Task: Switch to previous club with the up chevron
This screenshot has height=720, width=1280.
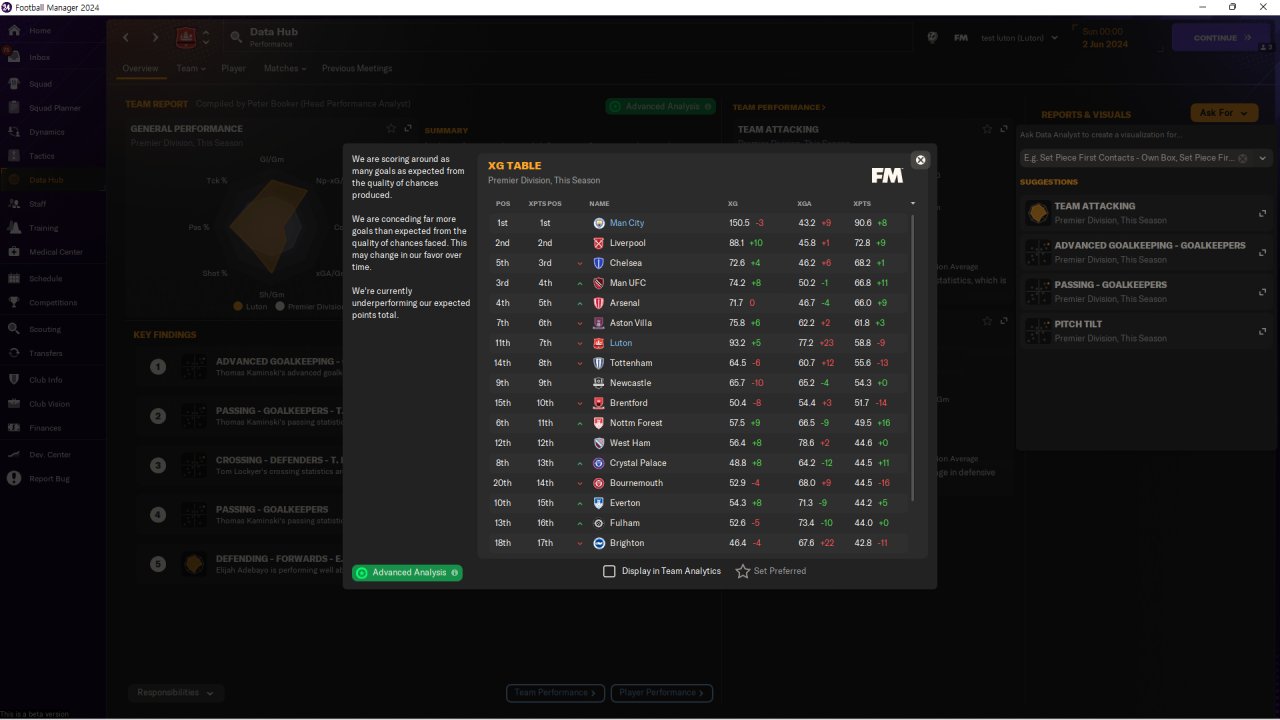Action: point(206,32)
